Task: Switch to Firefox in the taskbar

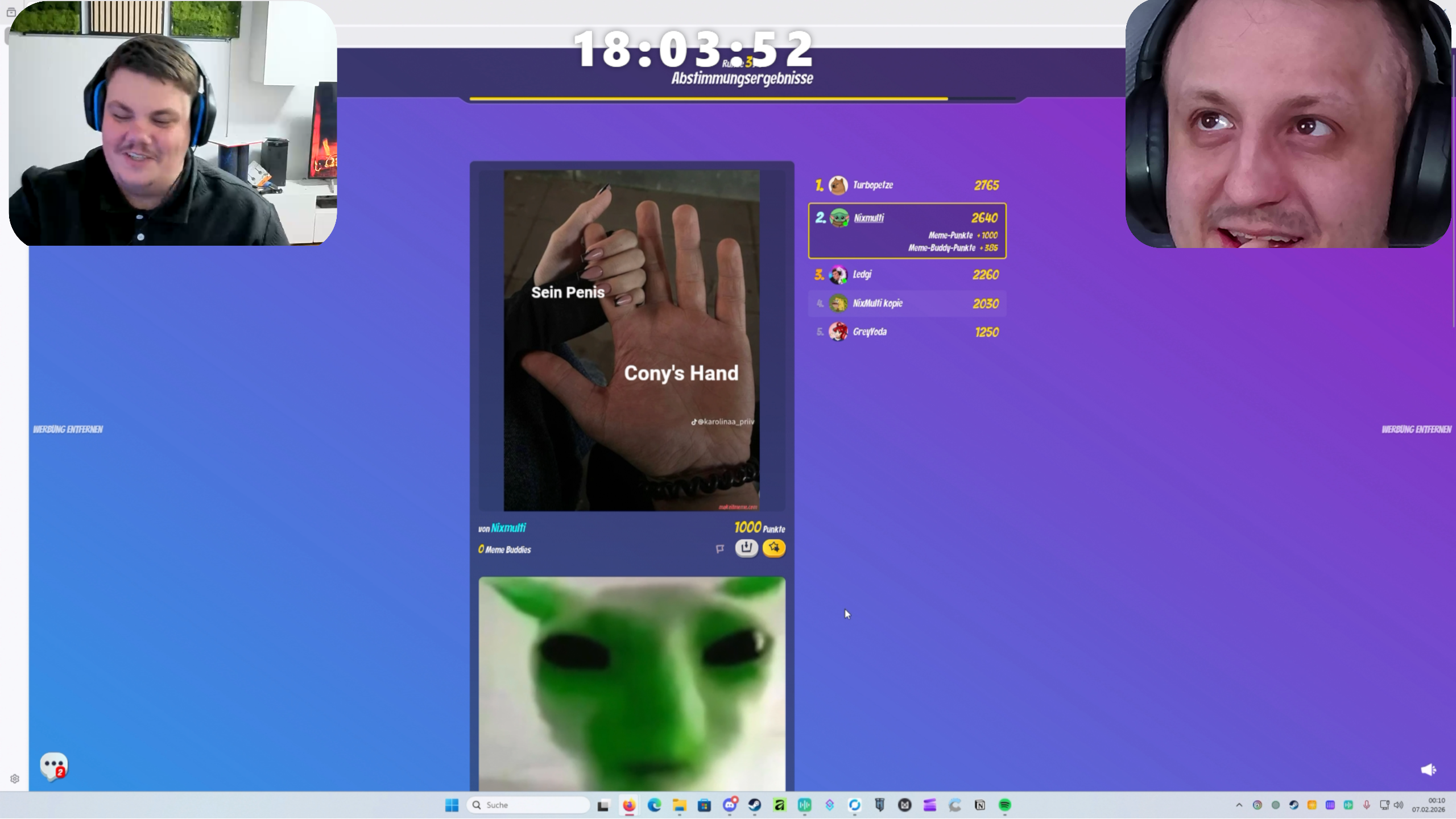Action: [x=628, y=805]
